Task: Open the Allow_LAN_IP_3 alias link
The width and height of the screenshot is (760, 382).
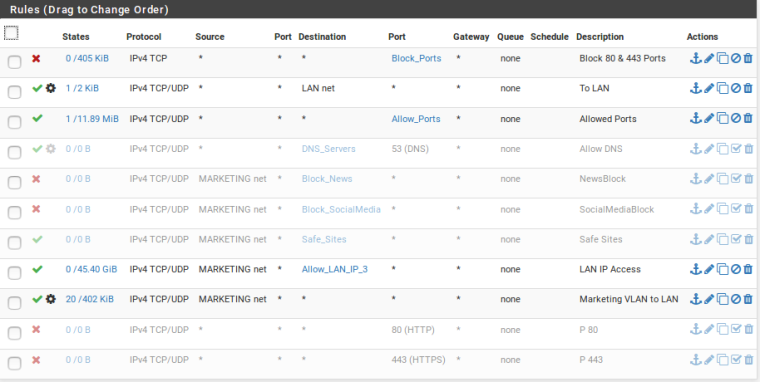Action: coord(334,270)
